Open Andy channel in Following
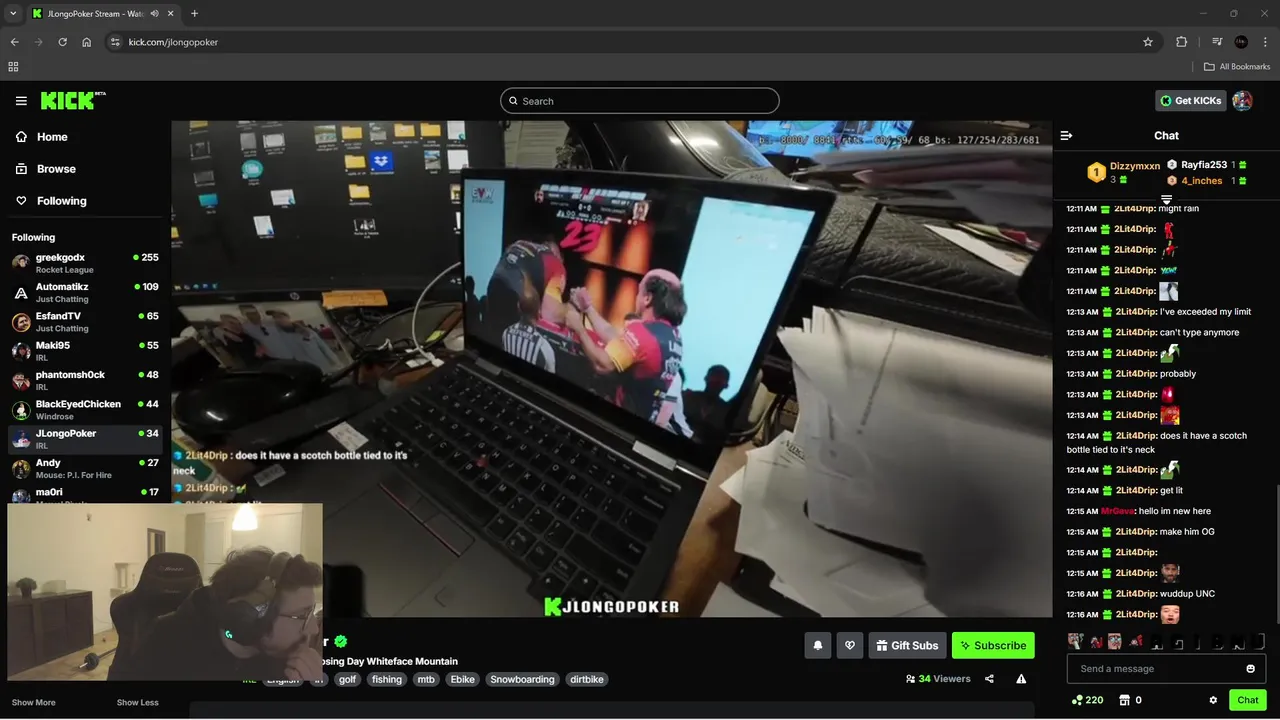The width and height of the screenshot is (1280, 720). click(85, 468)
